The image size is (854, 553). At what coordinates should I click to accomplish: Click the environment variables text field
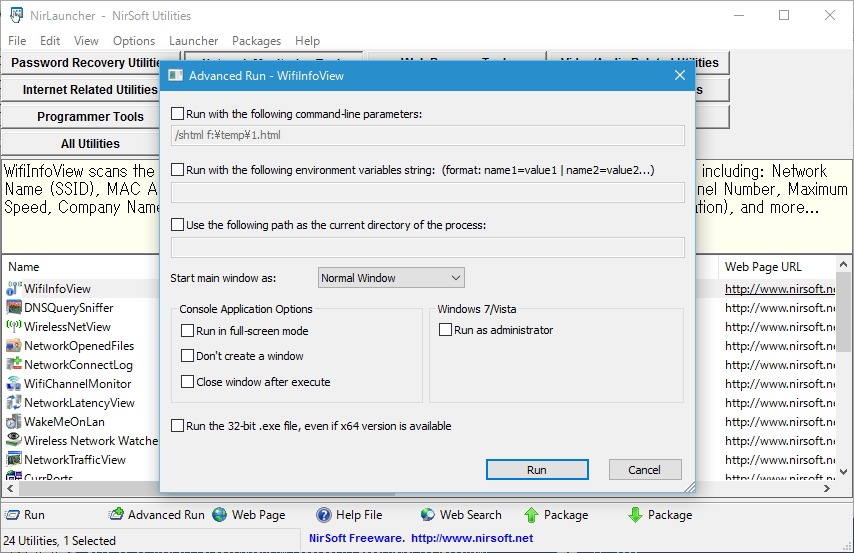pos(428,192)
